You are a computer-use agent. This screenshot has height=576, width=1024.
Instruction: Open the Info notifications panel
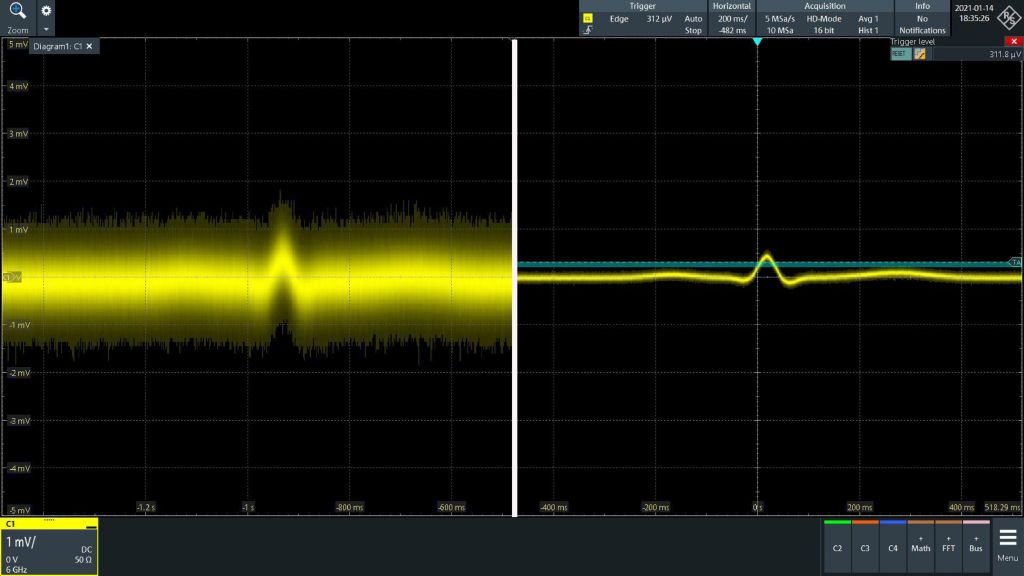921,18
